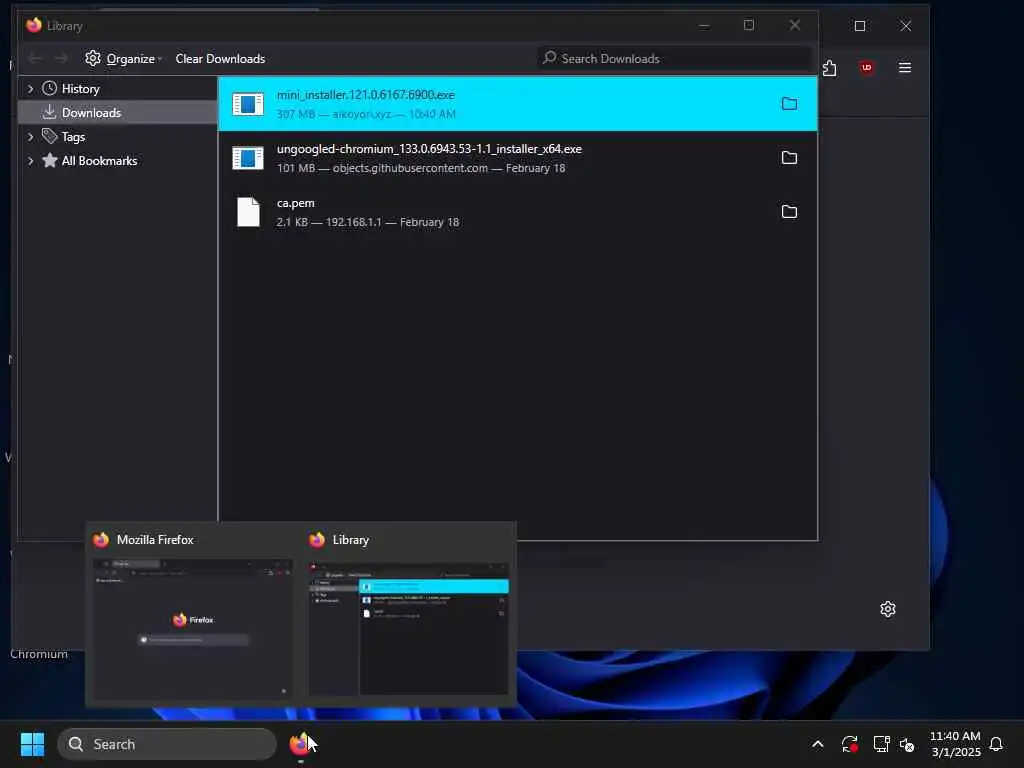This screenshot has height=768, width=1024.
Task: Click Library forward arrow button
Action: pos(61,59)
